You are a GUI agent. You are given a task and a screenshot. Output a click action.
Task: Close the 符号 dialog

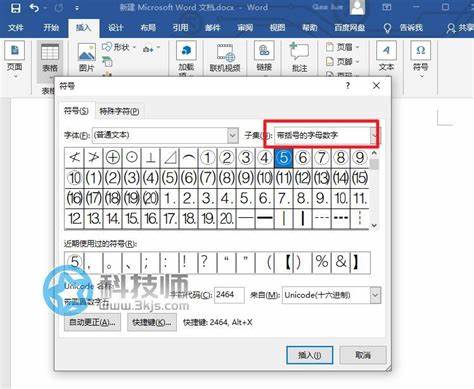pos(376,86)
